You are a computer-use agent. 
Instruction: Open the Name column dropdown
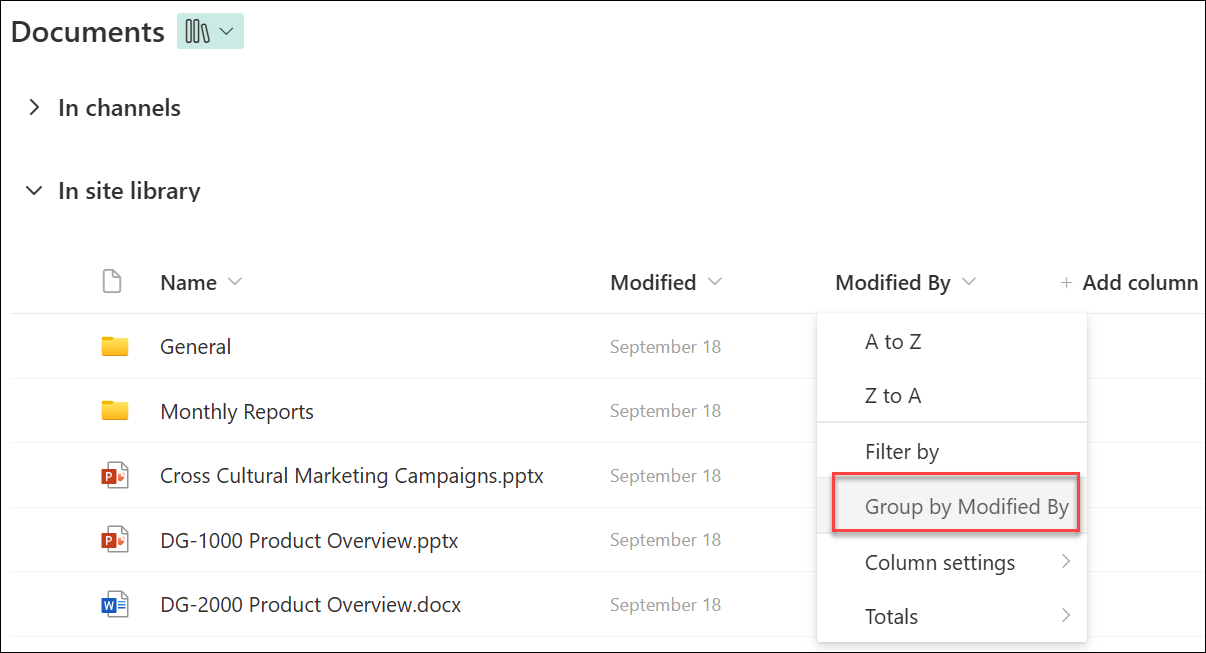click(x=238, y=283)
